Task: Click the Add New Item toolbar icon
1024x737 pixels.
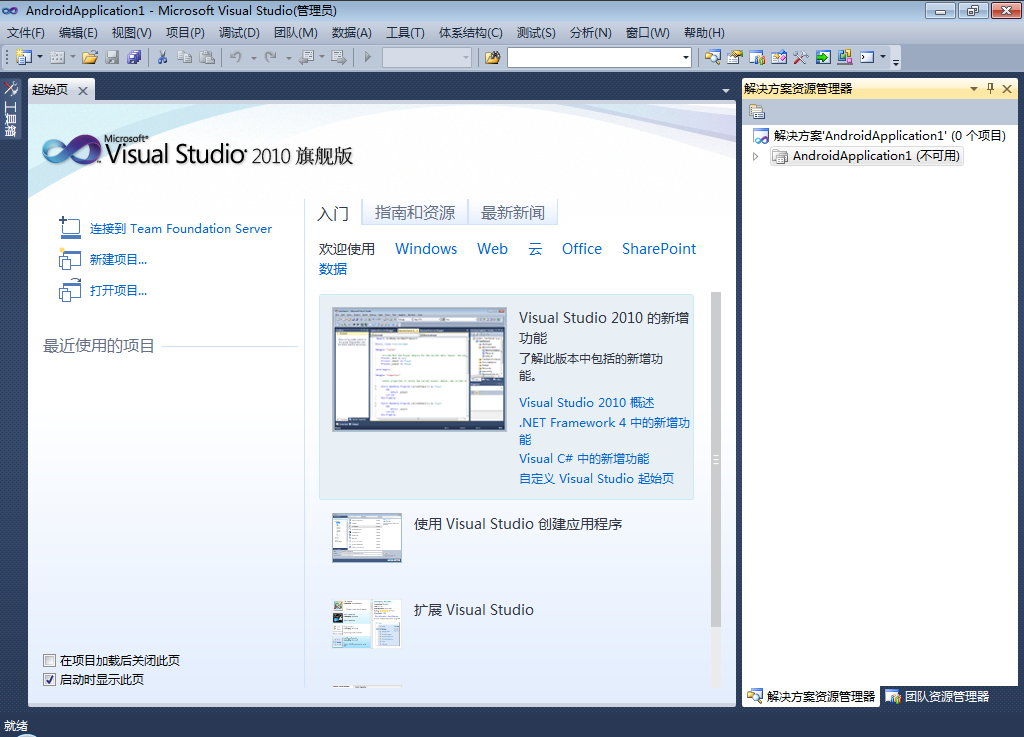Action: pos(57,57)
